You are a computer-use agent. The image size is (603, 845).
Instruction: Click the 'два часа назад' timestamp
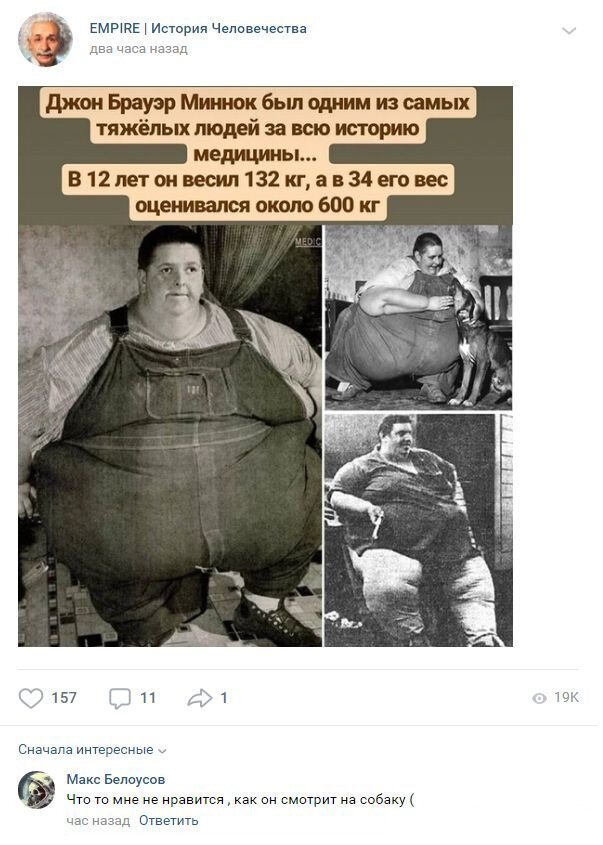pyautogui.click(x=138, y=49)
